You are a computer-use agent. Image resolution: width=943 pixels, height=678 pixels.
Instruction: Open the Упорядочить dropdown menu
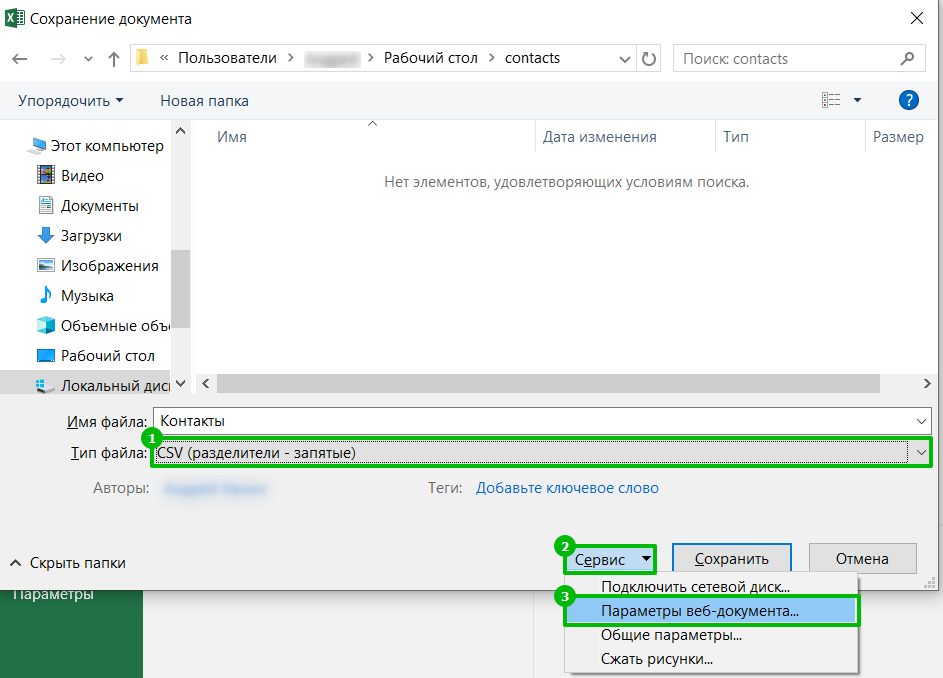point(70,101)
